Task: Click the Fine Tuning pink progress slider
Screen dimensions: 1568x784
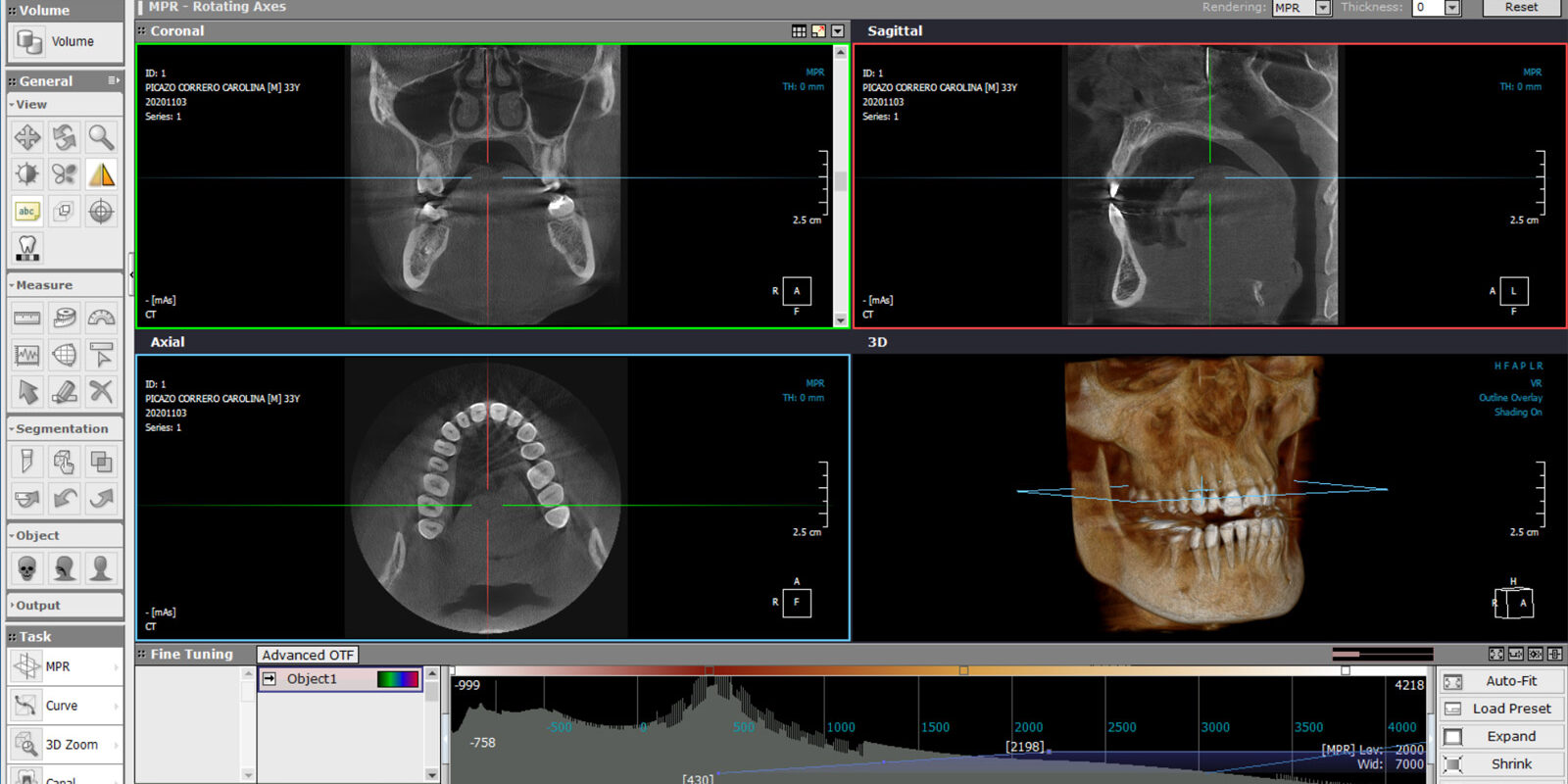Action: [x=1382, y=654]
